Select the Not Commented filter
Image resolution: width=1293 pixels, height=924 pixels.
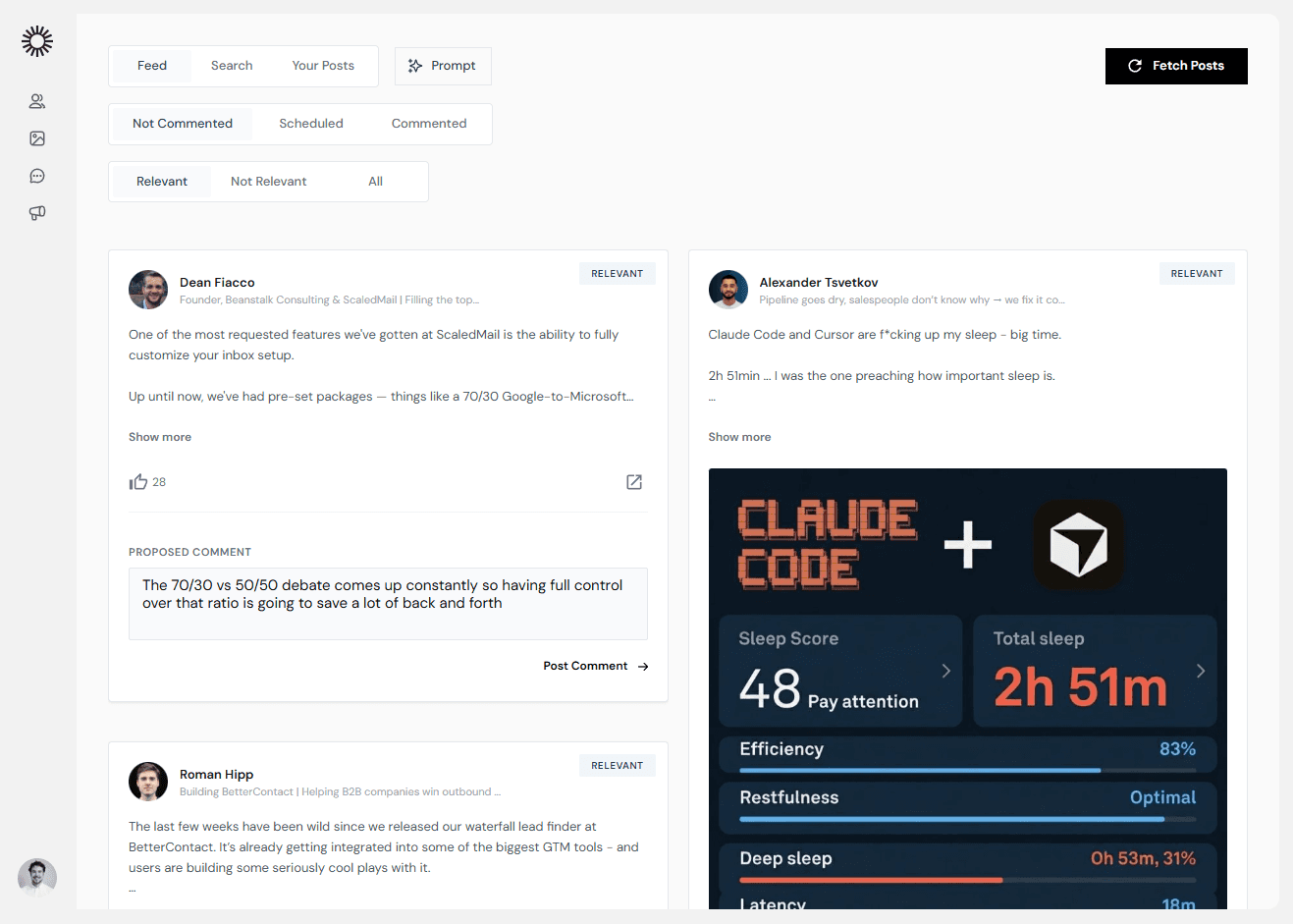(183, 124)
